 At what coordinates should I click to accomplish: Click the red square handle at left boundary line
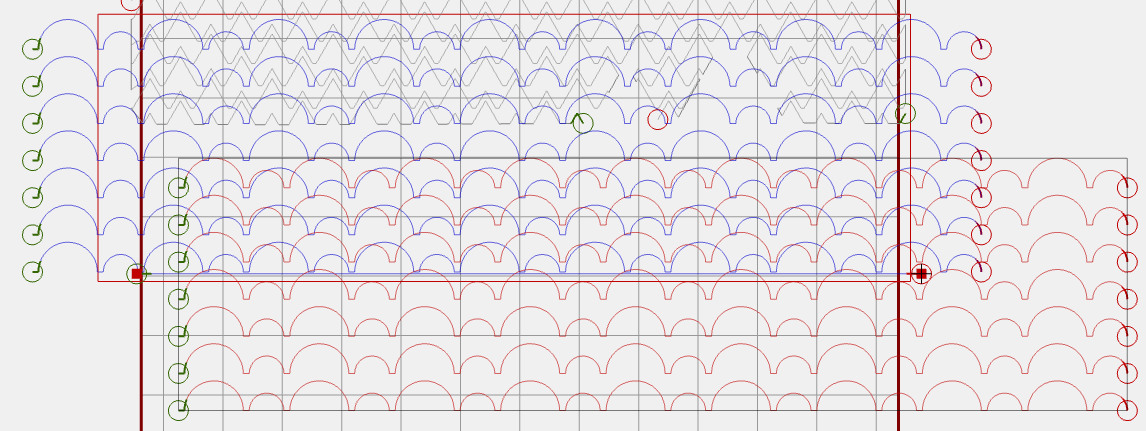pos(137,273)
